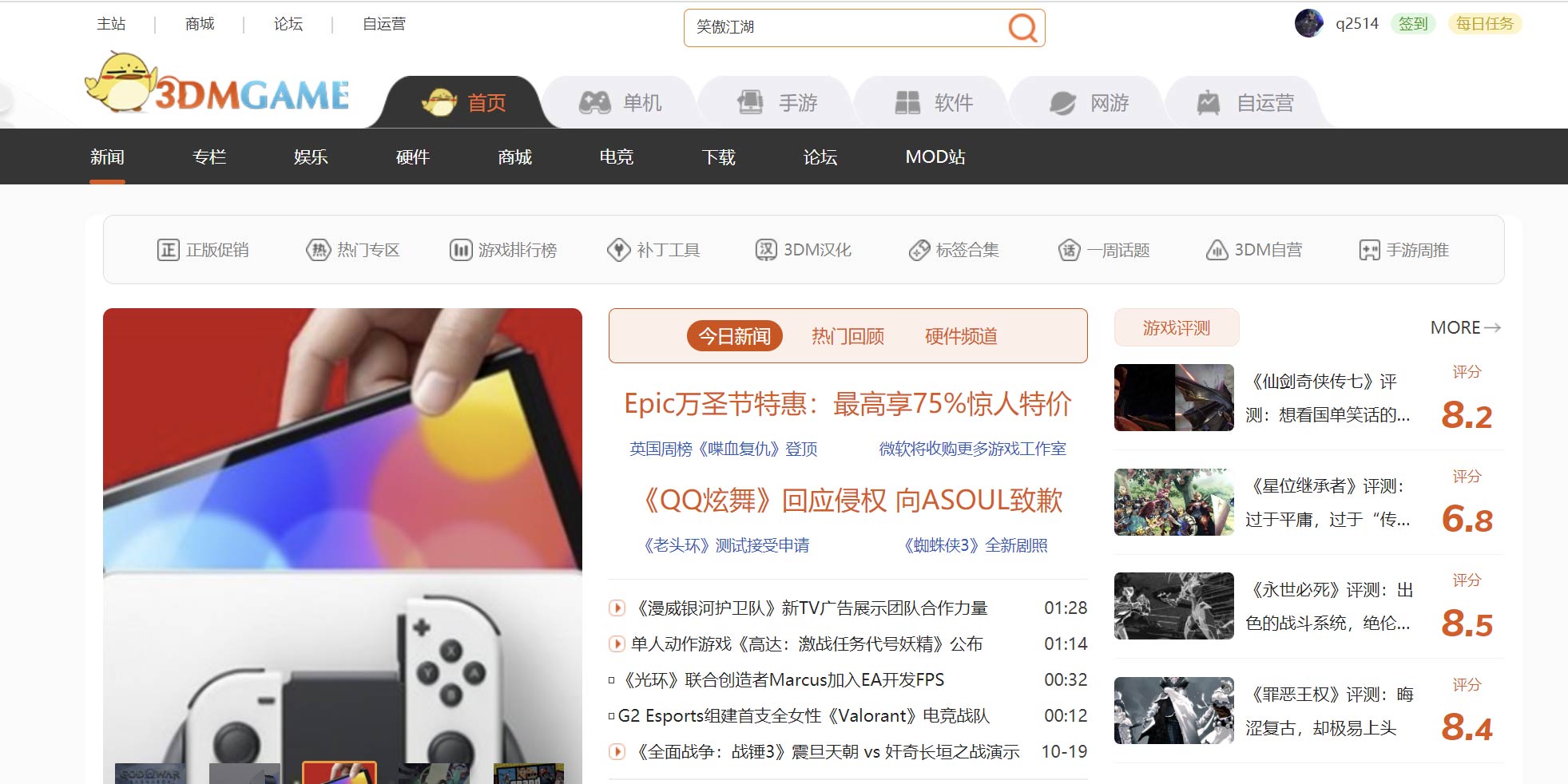Screen dimensions: 1568x784
Task: Click the 签到 check-in button
Action: pos(1412,23)
